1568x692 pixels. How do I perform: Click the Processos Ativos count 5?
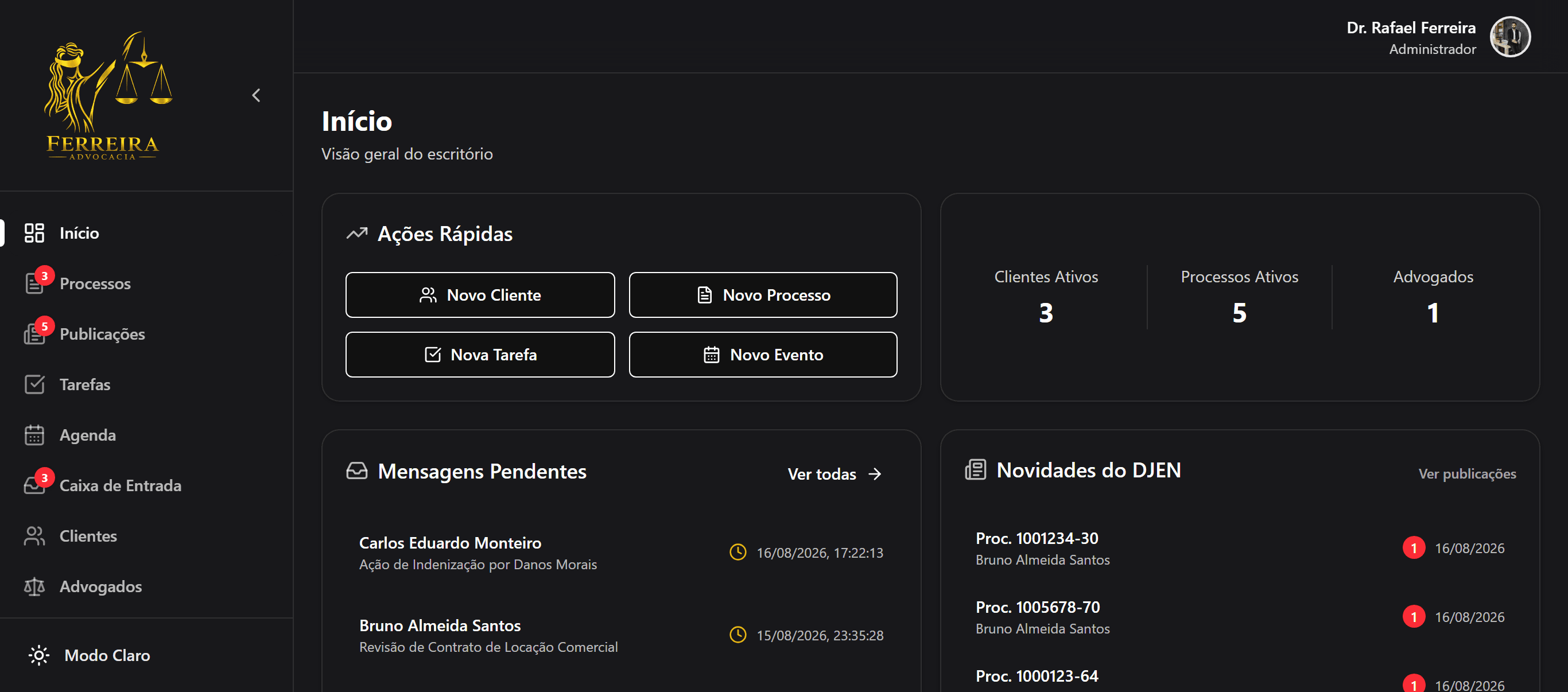pos(1239,313)
